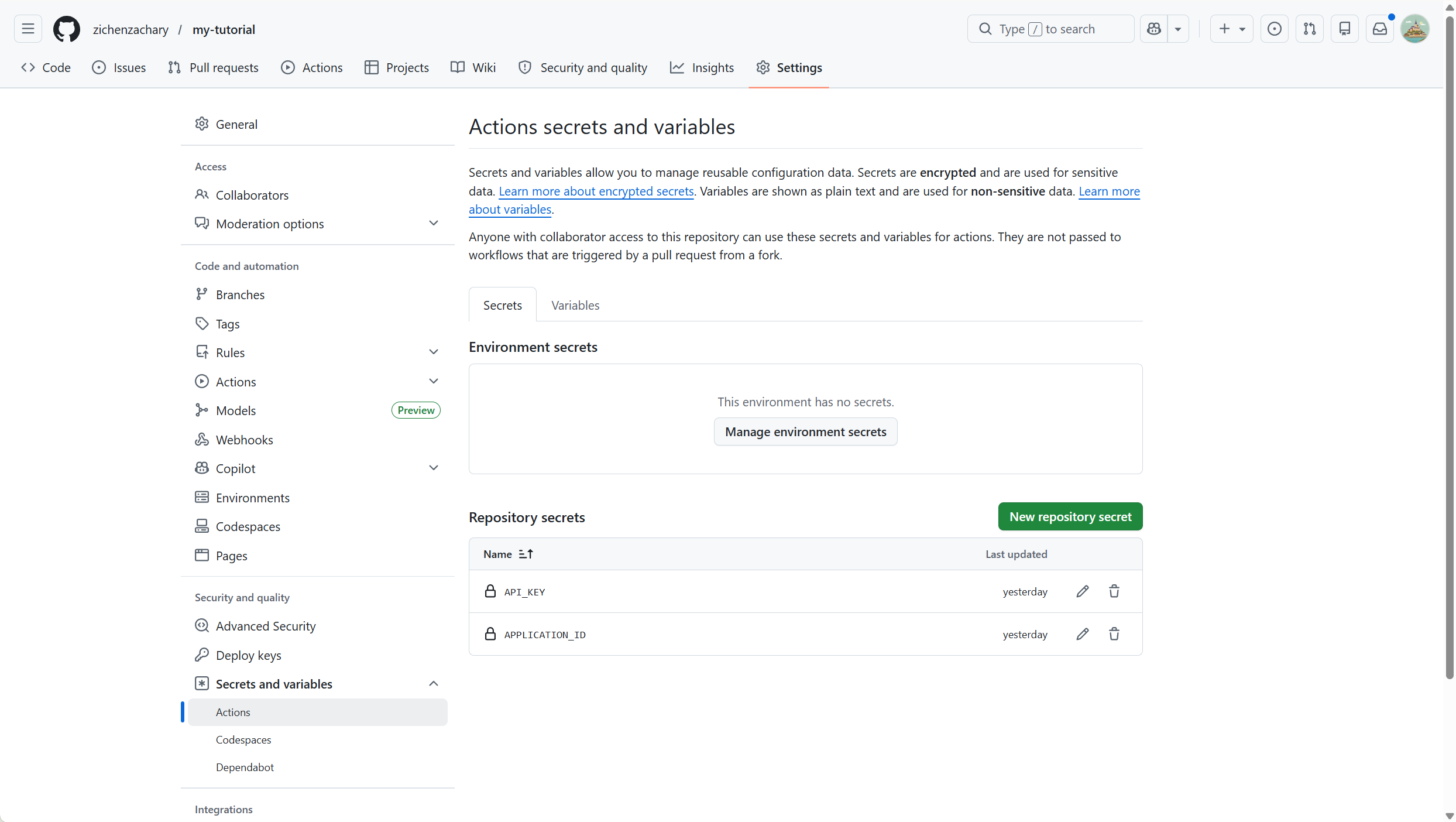Open the Copilot chat icon in header
This screenshot has width=1456, height=822.
1153,29
